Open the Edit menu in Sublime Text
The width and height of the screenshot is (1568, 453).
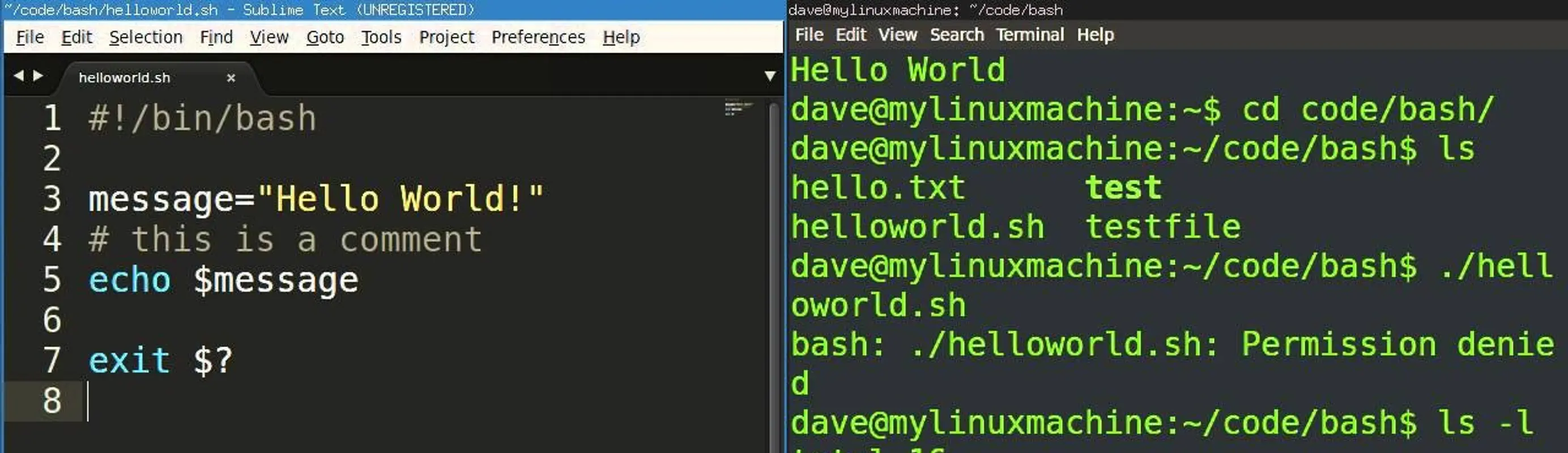pyautogui.click(x=76, y=37)
